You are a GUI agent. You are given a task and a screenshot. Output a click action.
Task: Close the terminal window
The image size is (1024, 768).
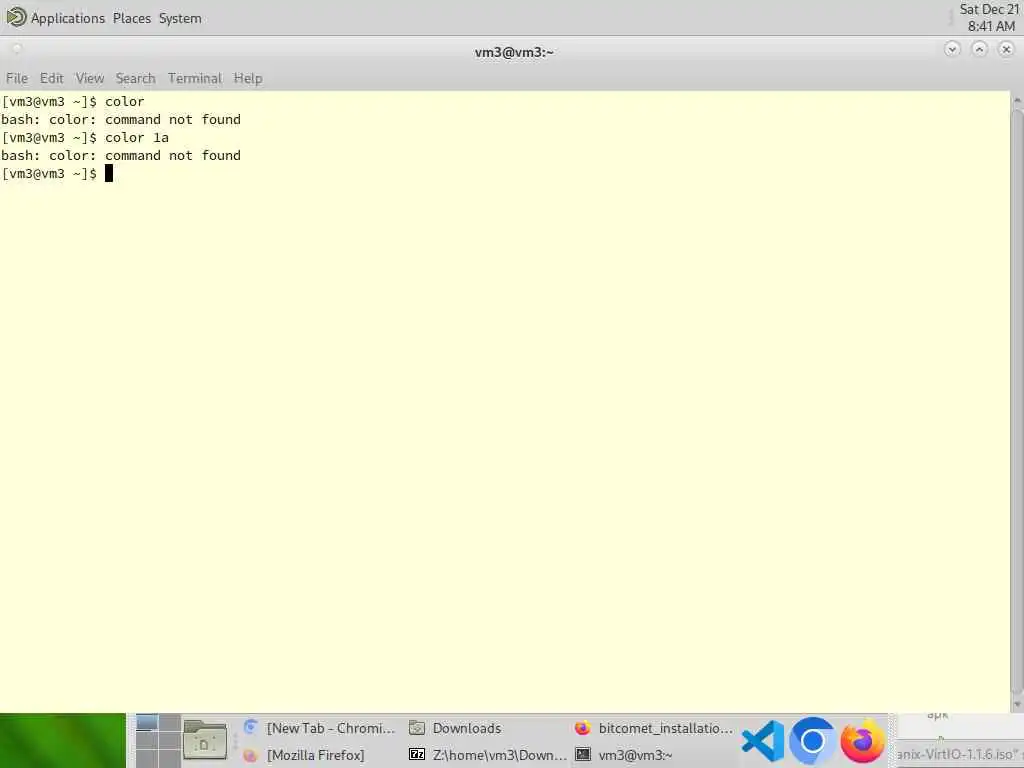click(x=1006, y=49)
